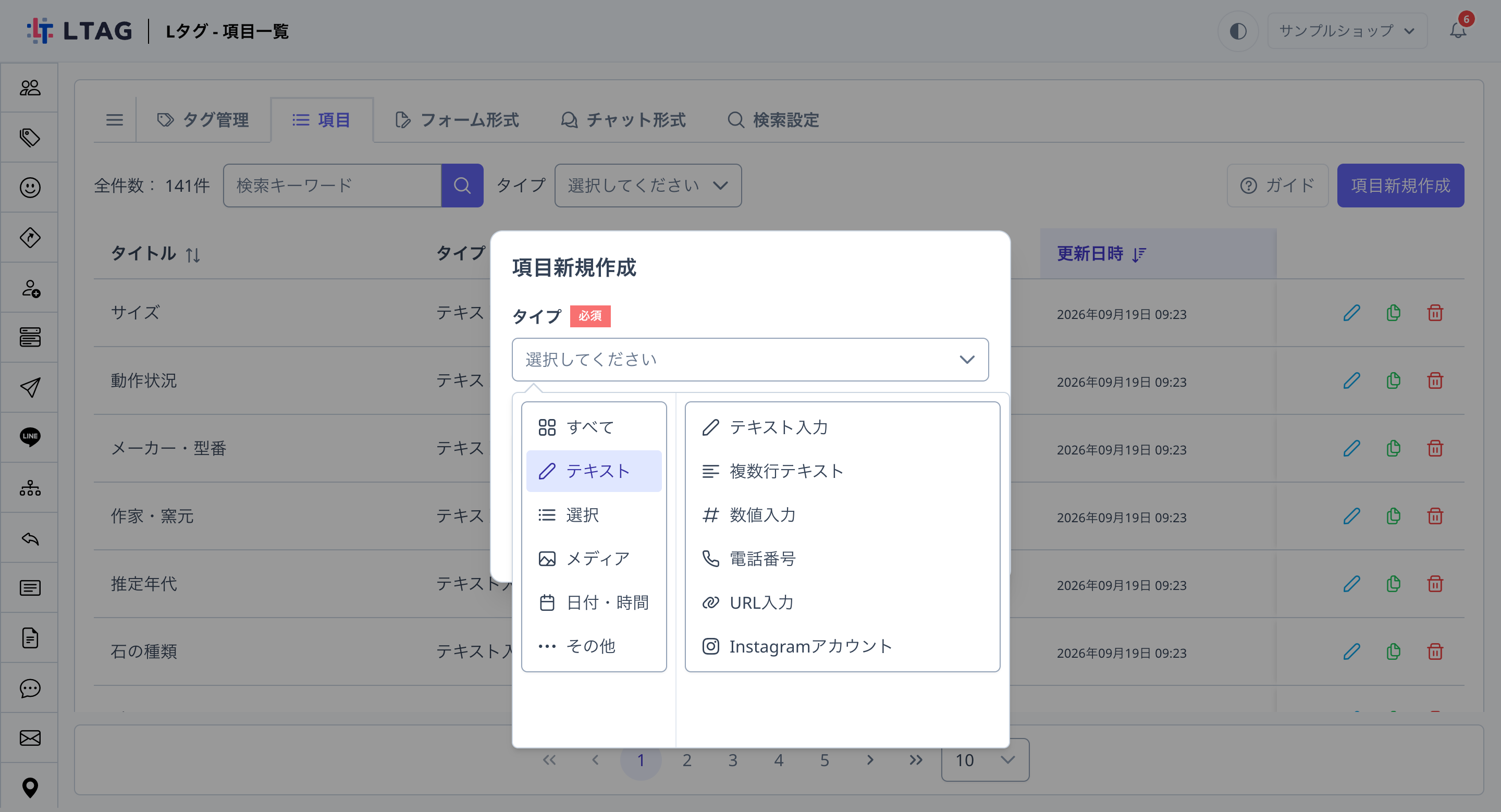The width and height of the screenshot is (1501, 812).
Task: Click the envelope mail sidebar icon
Action: (x=30, y=738)
